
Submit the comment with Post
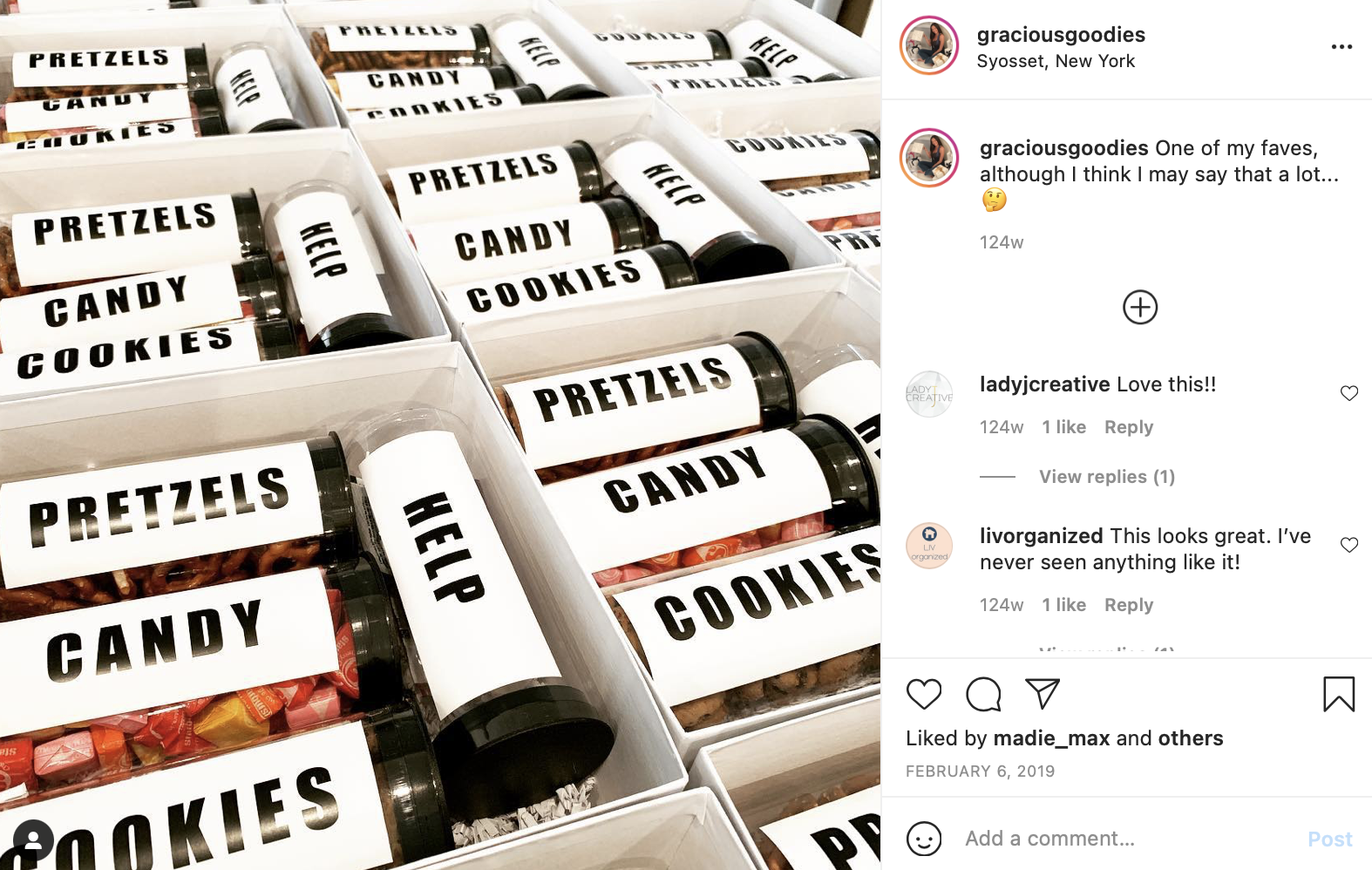pyautogui.click(x=1329, y=839)
